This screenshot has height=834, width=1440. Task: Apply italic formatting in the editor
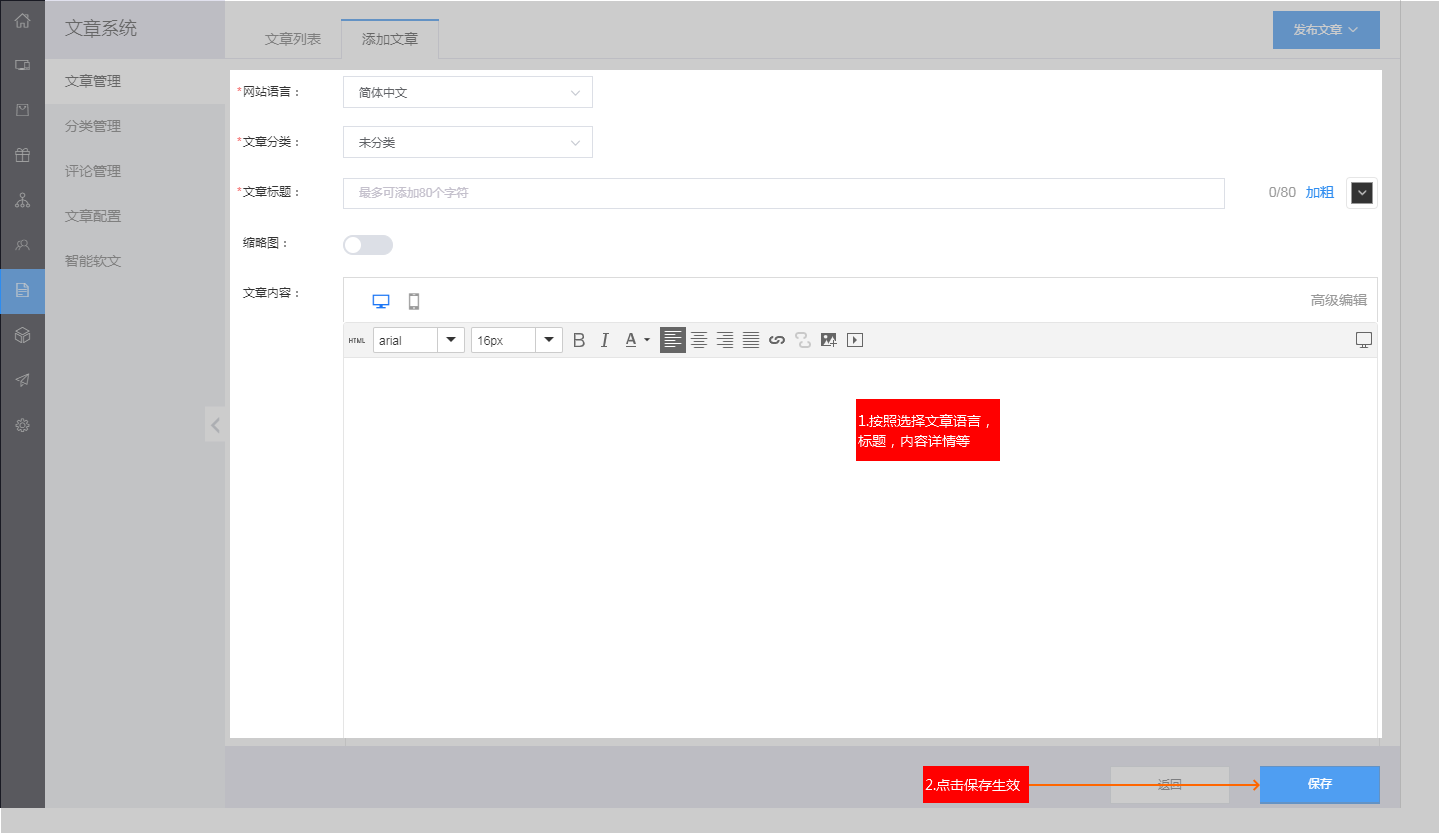tap(604, 340)
